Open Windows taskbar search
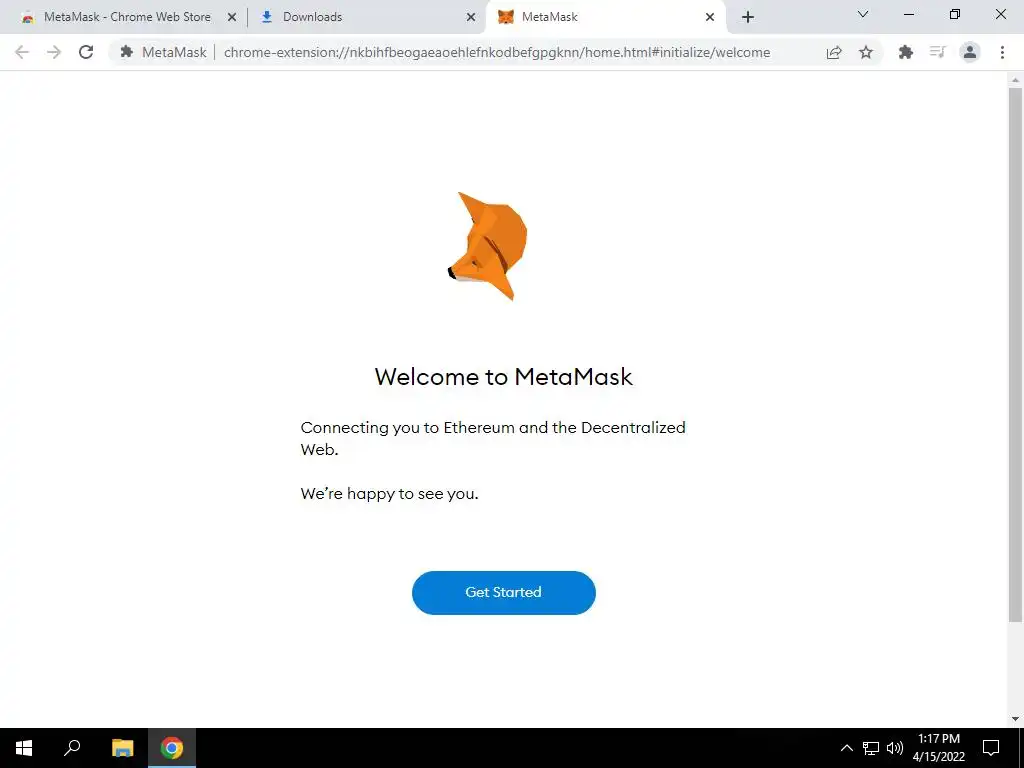Viewport: 1024px width, 768px height. coord(72,748)
